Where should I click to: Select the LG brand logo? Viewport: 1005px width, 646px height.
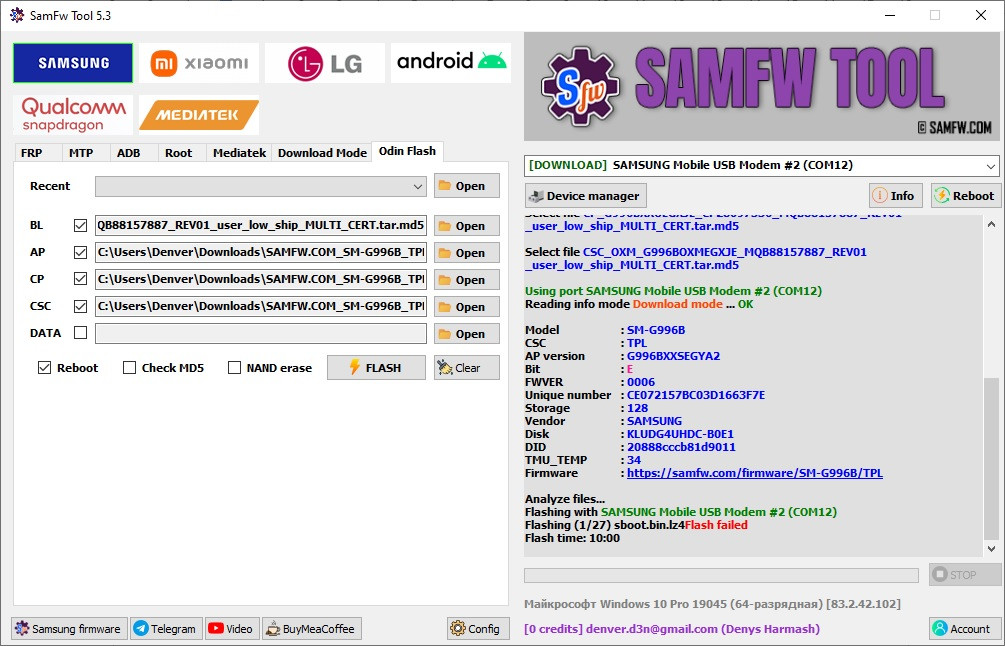pyautogui.click(x=325, y=63)
